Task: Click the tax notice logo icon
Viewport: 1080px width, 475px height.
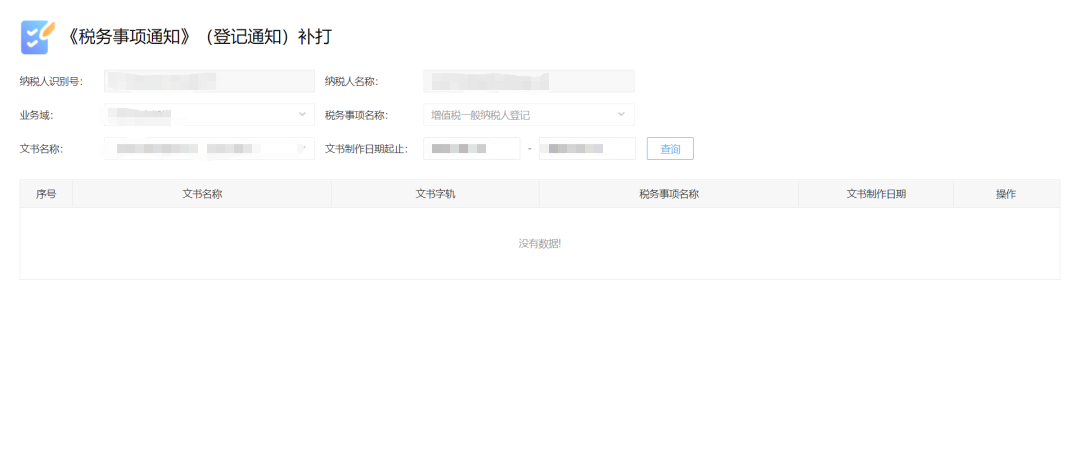Action: (37, 37)
